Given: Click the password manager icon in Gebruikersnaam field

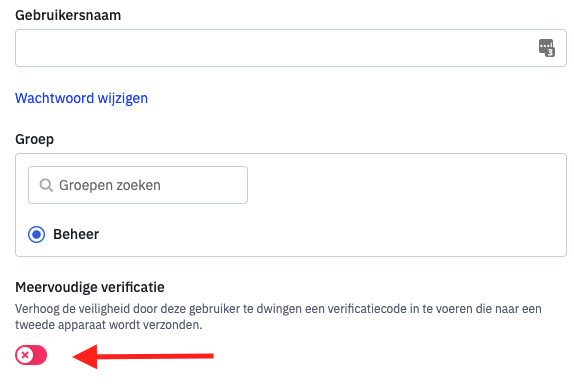Looking at the screenshot, I should [x=547, y=48].
